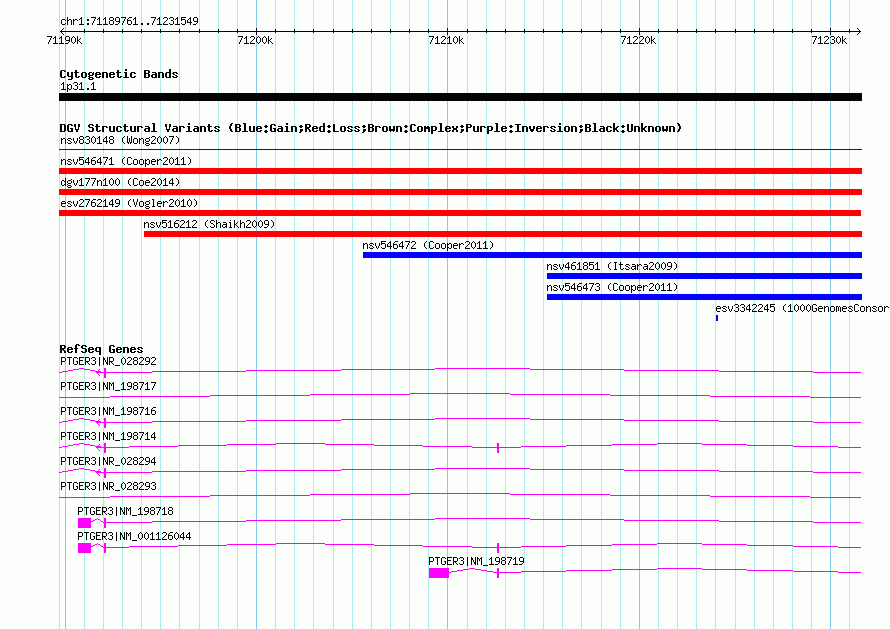Open transcript label PTGER3|NM_198718
Screen dimensions: 890x629
click(x=125, y=511)
